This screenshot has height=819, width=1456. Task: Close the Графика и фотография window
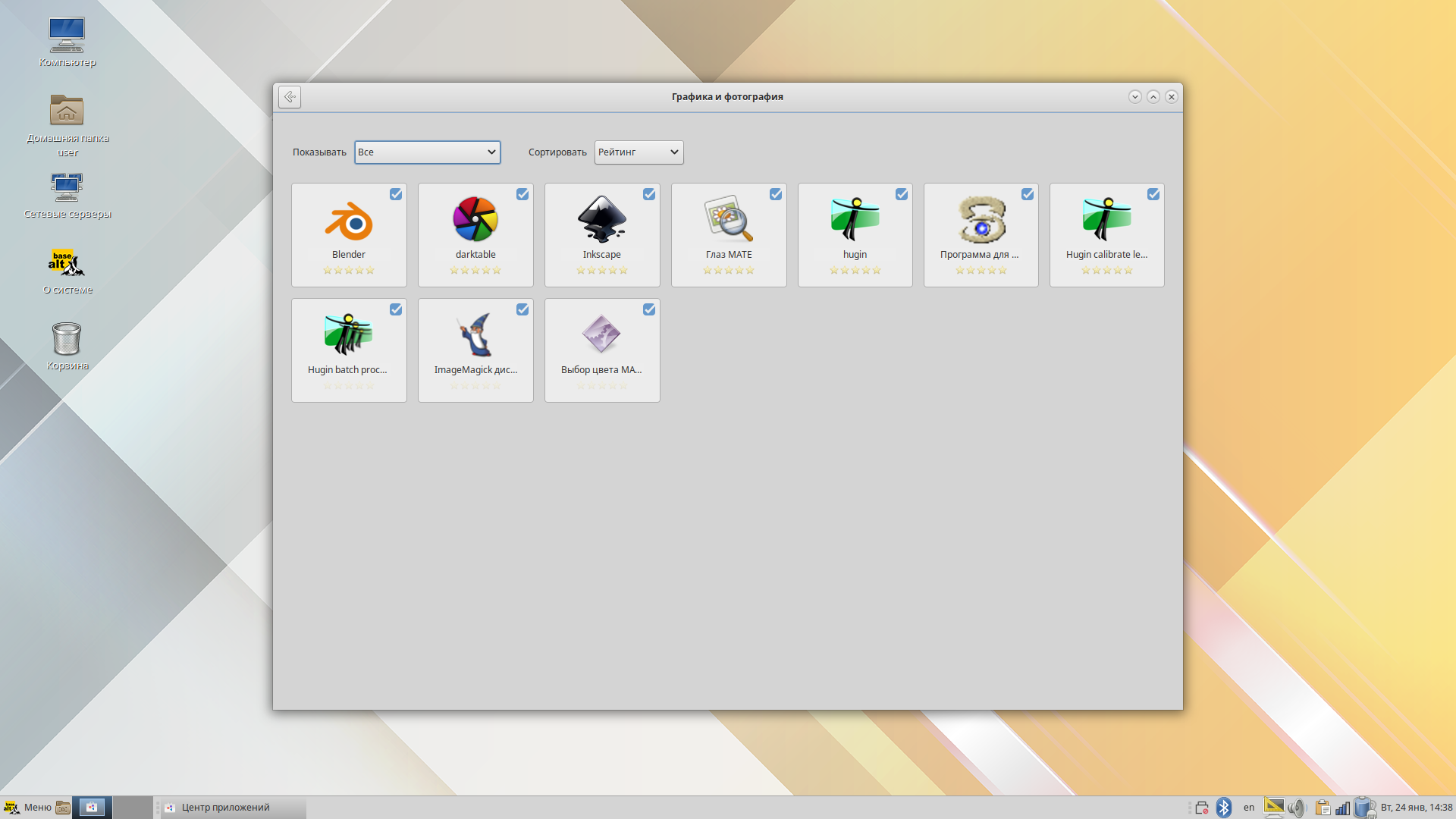pos(1172,97)
